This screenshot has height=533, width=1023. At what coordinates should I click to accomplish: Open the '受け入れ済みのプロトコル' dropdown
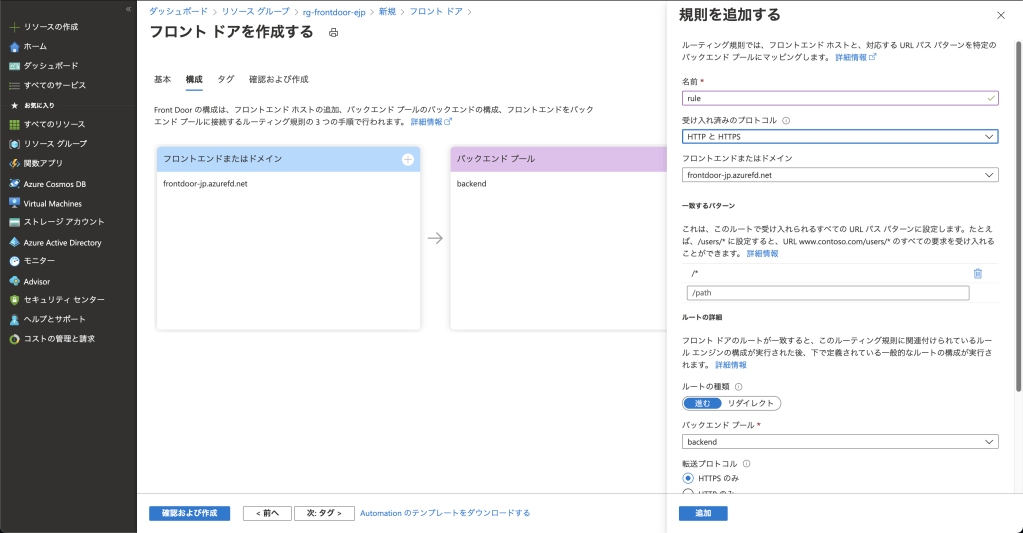pyautogui.click(x=840, y=136)
